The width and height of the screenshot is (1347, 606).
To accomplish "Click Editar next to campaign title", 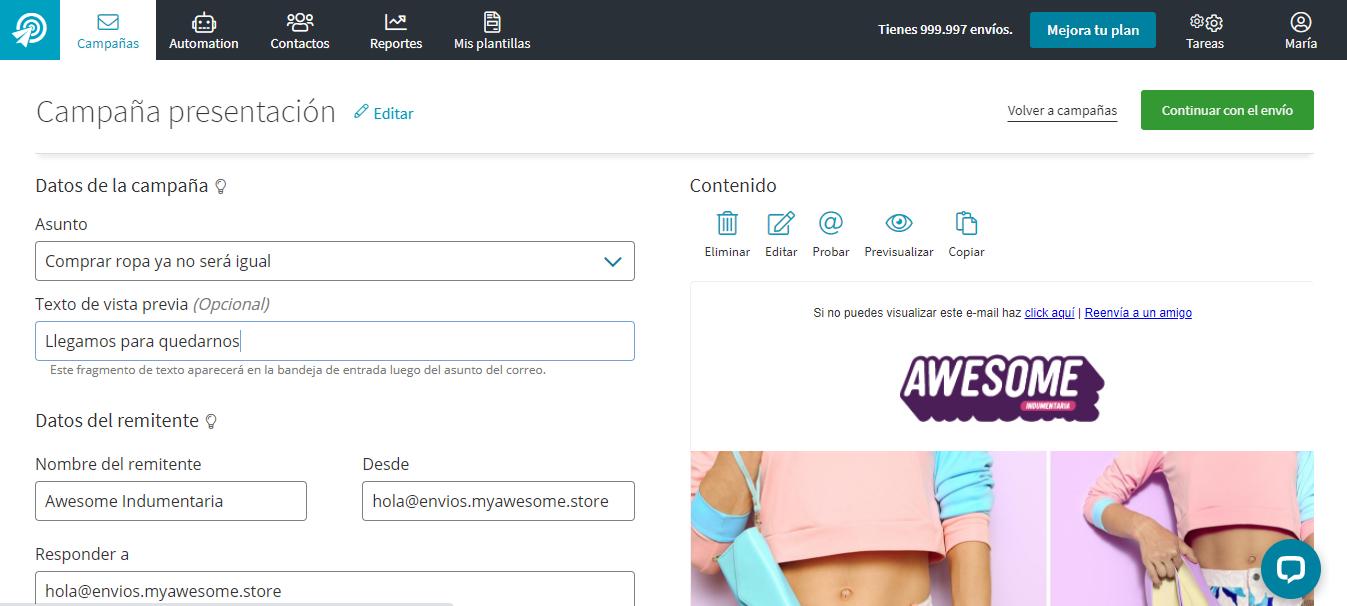I will [384, 113].
